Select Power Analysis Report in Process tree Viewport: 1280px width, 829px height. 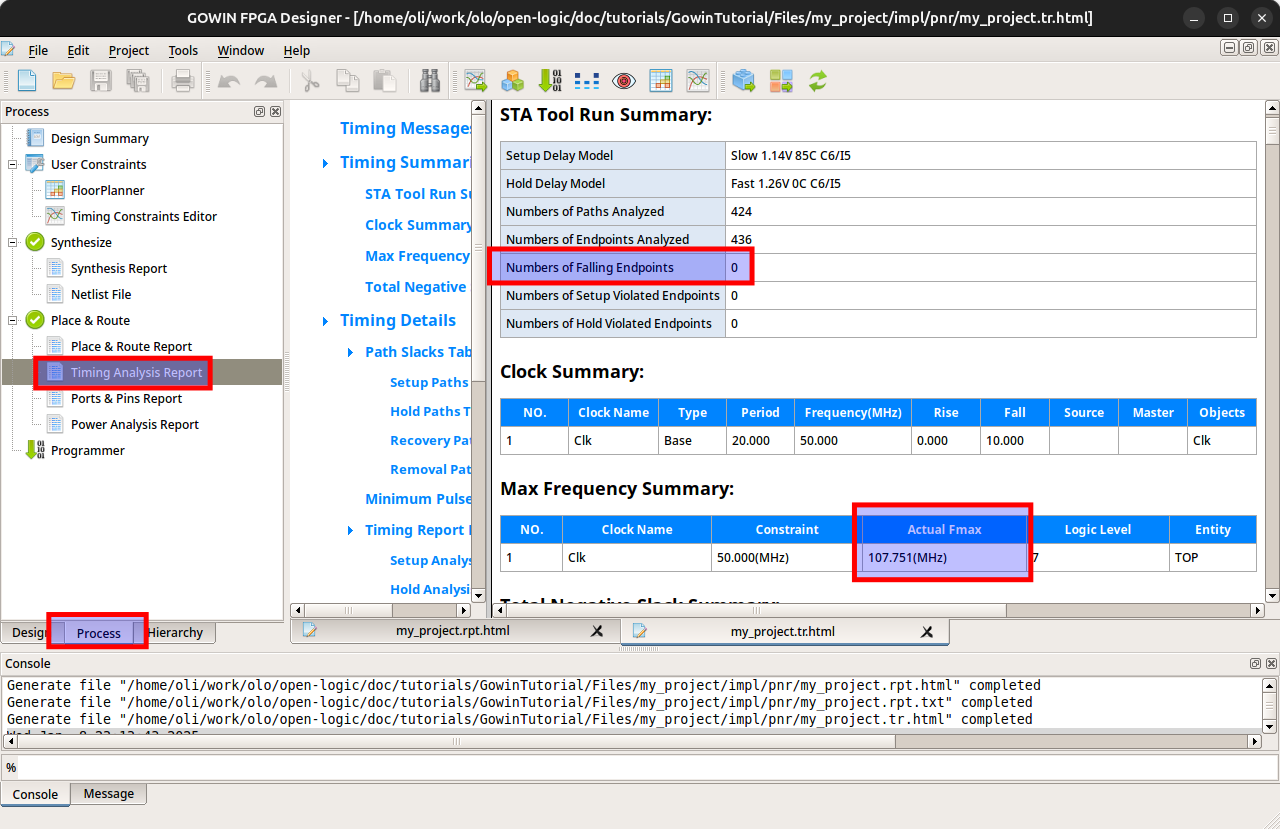pos(135,424)
